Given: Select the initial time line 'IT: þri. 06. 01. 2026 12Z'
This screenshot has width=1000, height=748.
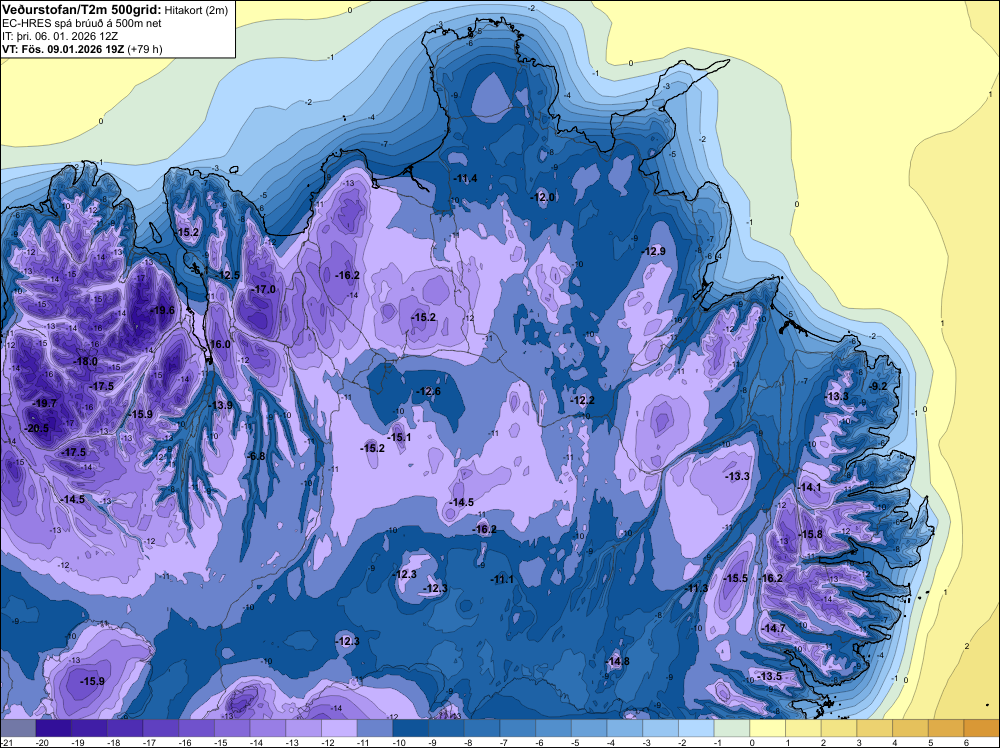Looking at the screenshot, I should pyautogui.click(x=60, y=36).
